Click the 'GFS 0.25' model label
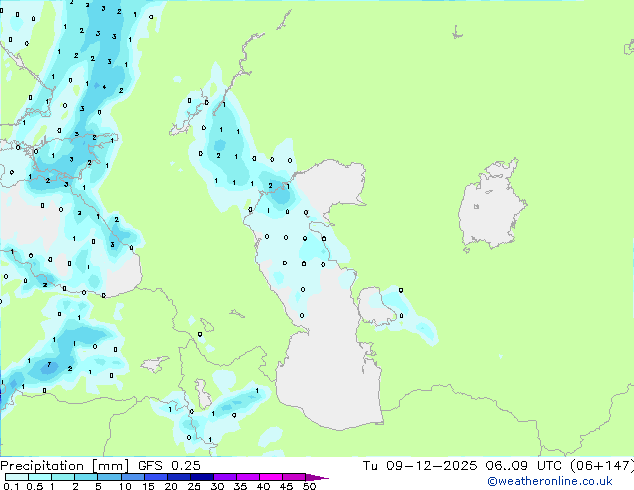 [169, 466]
